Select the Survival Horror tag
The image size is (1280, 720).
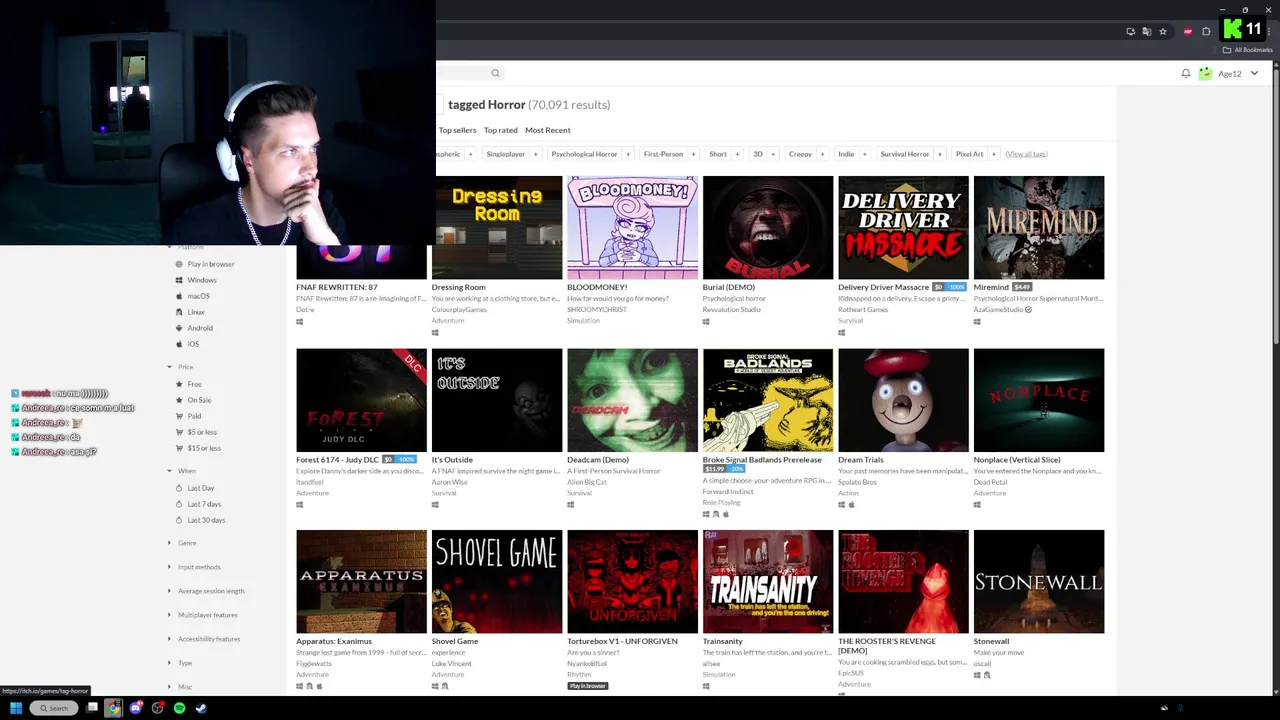click(905, 154)
